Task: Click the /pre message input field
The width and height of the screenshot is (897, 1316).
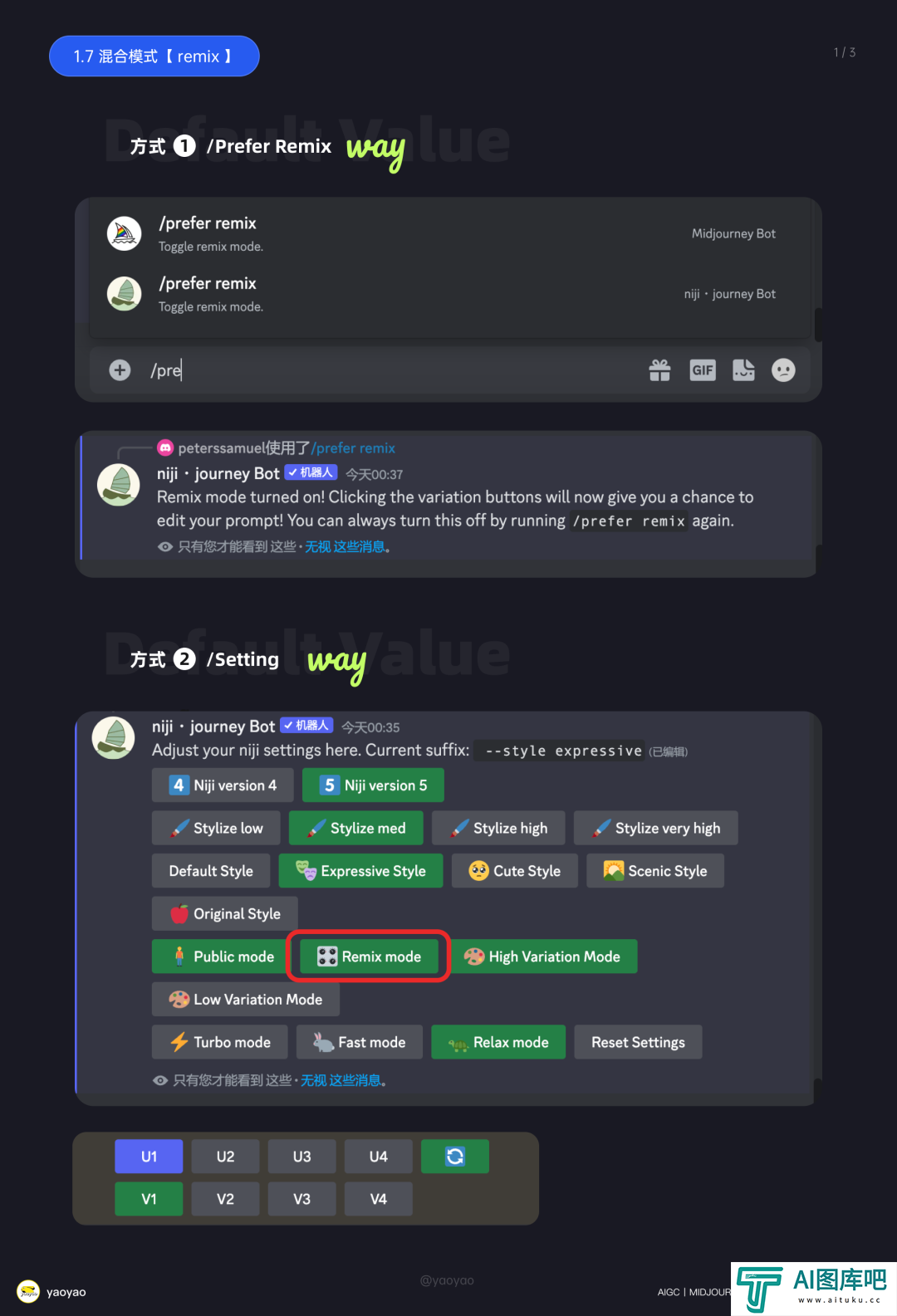Action: [390, 370]
